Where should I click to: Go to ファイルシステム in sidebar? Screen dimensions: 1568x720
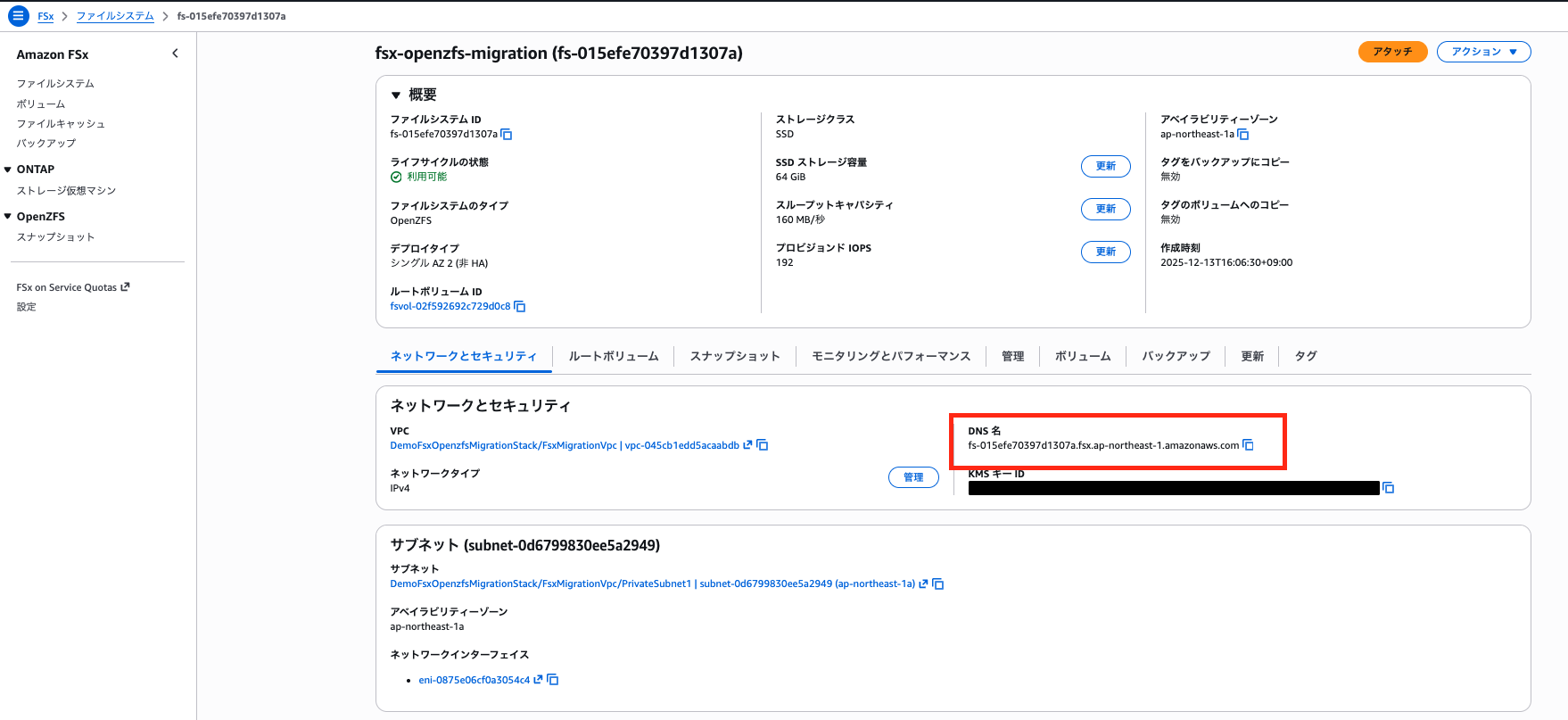tap(55, 84)
